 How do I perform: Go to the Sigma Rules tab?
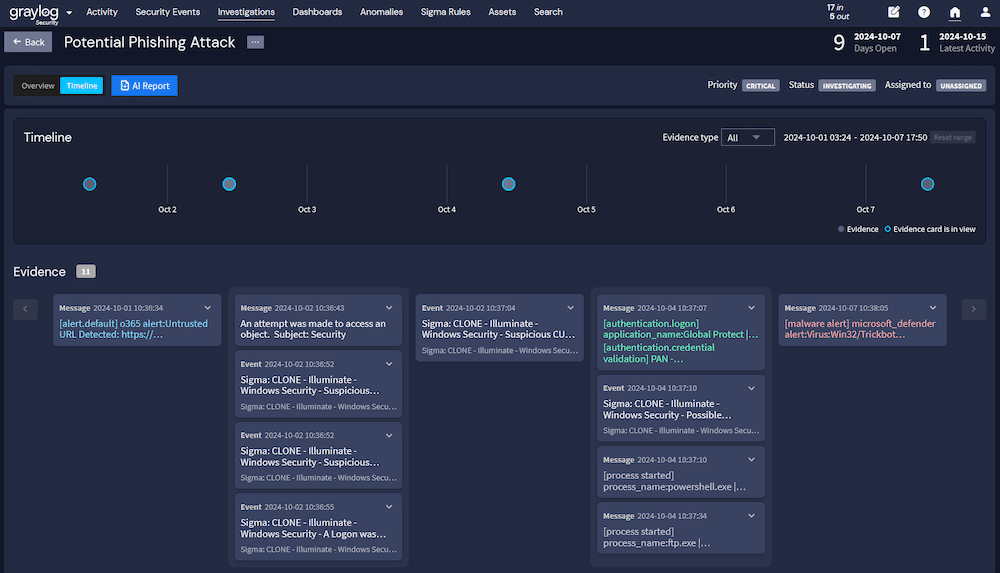[x=446, y=12]
